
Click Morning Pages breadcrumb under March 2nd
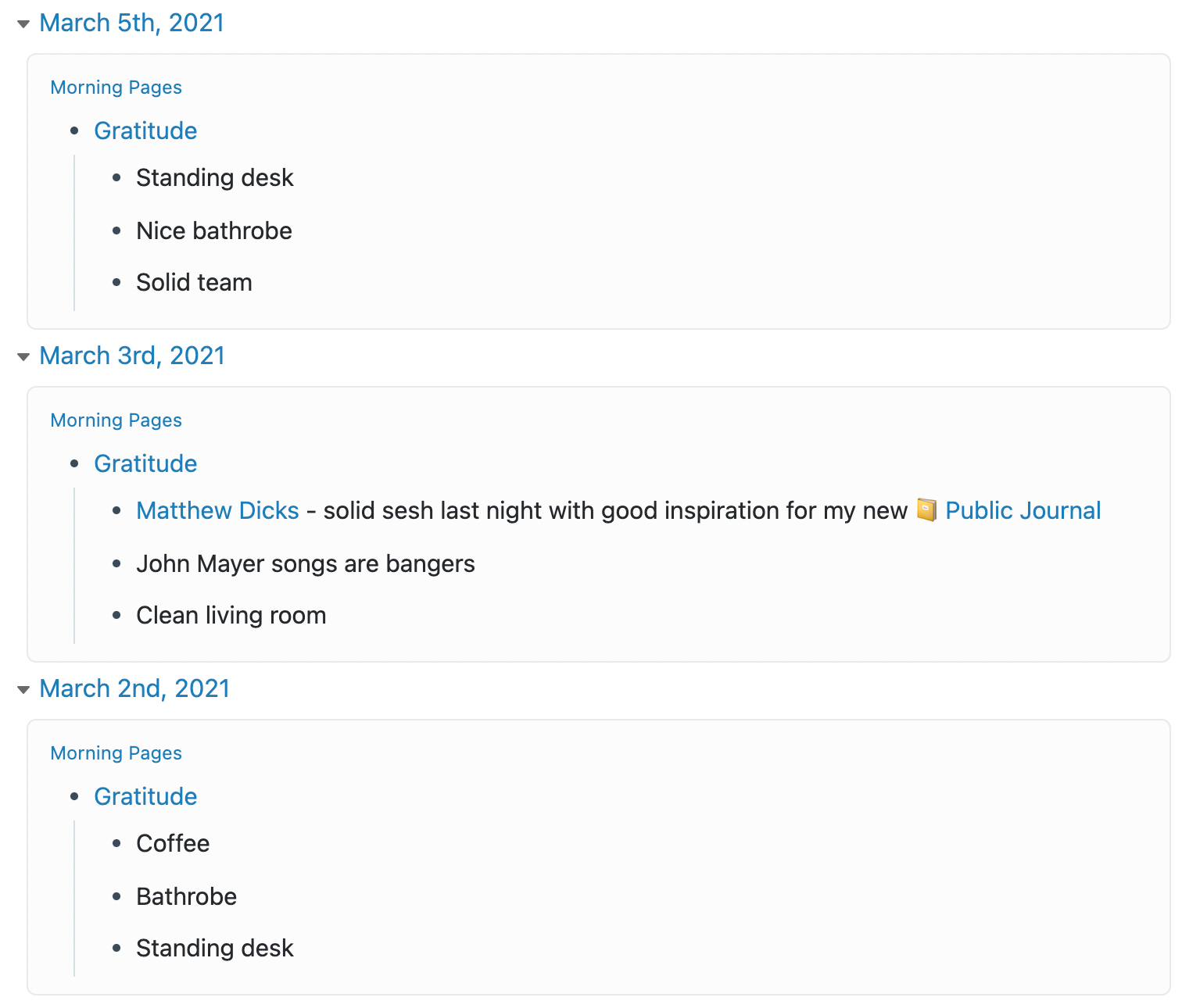pos(116,753)
